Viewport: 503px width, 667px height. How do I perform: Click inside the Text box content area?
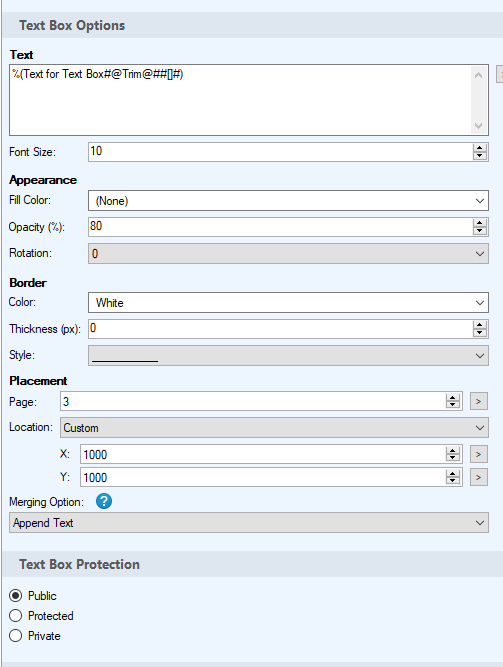point(240,100)
